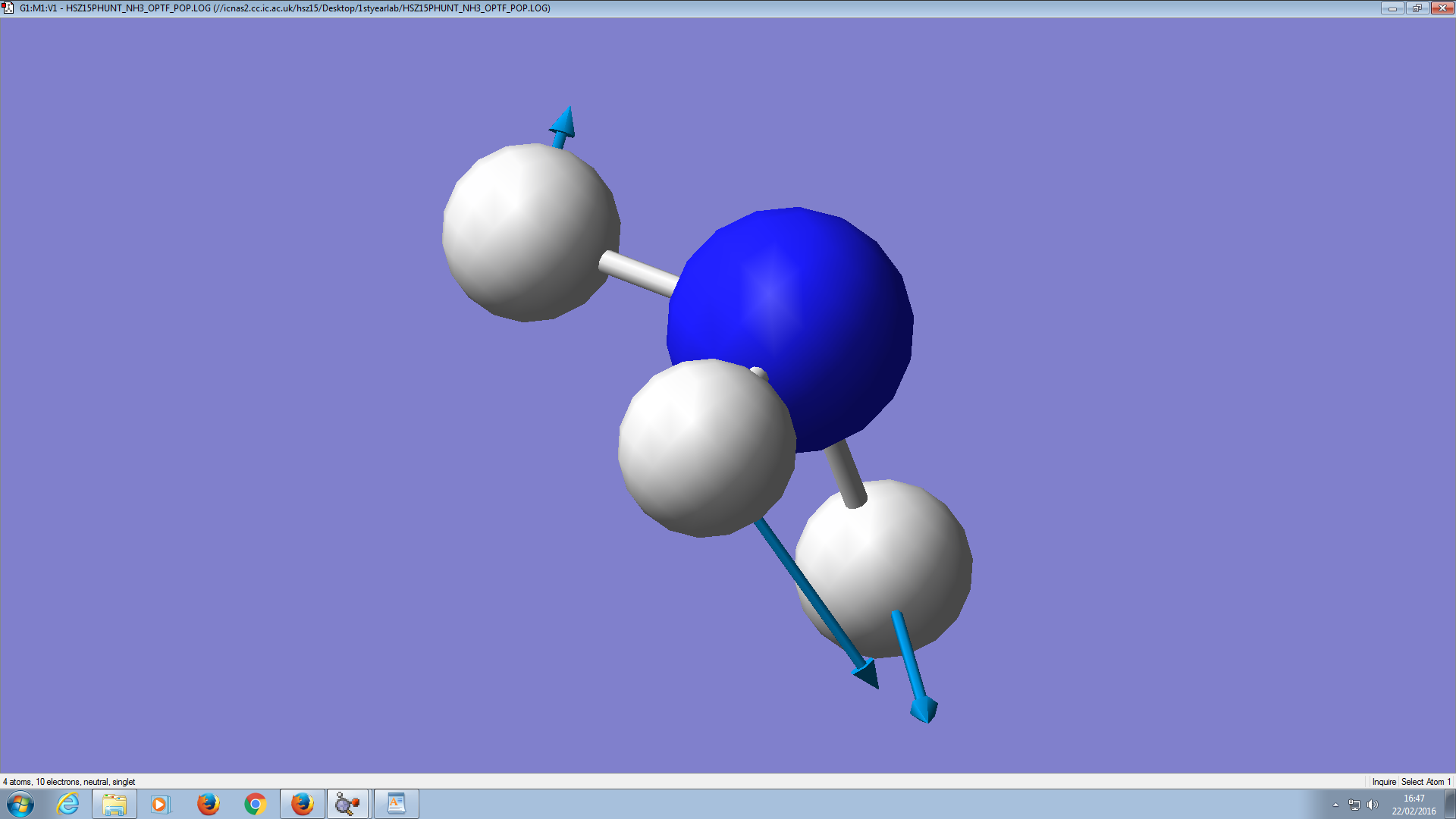Viewport: 1456px width, 819px height.
Task: Open the Windows Start menu
Action: 20,804
